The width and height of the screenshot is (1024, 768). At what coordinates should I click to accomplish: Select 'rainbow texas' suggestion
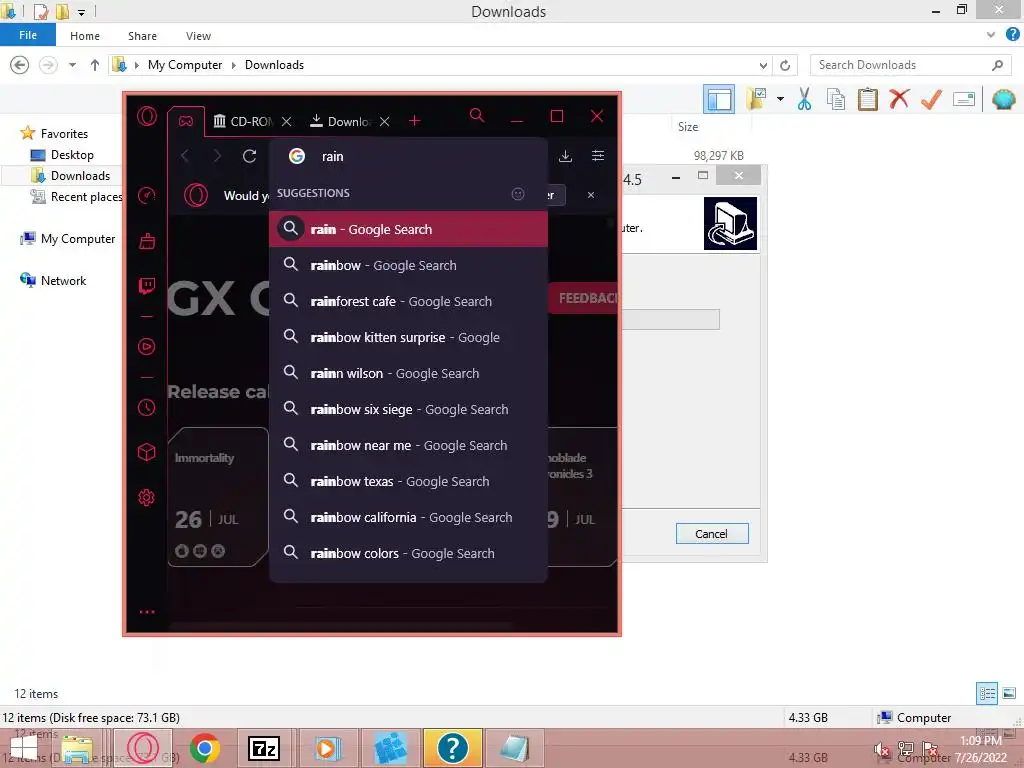(408, 481)
